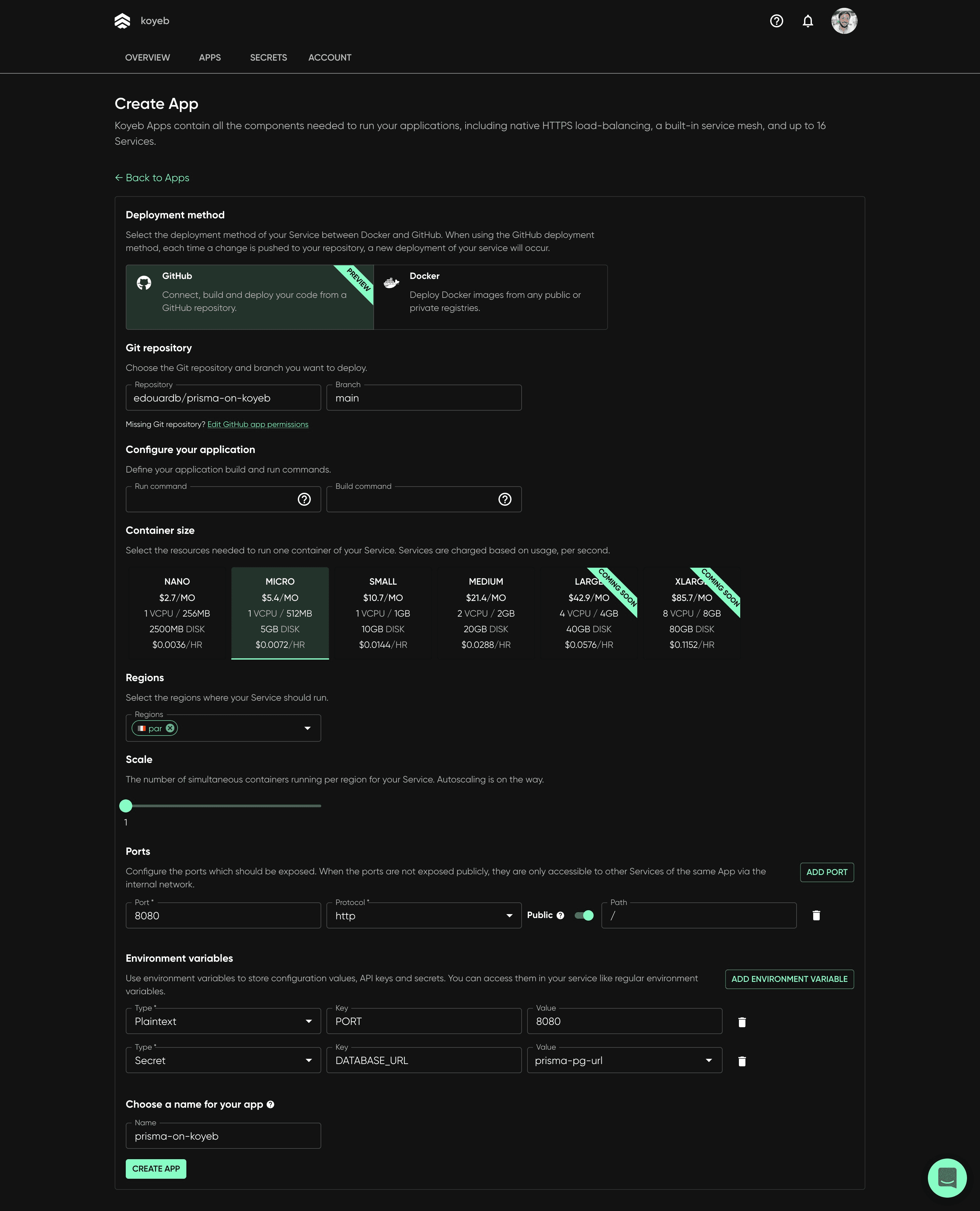Open the notifications bell
Image resolution: width=980 pixels, height=1211 pixels.
[808, 21]
